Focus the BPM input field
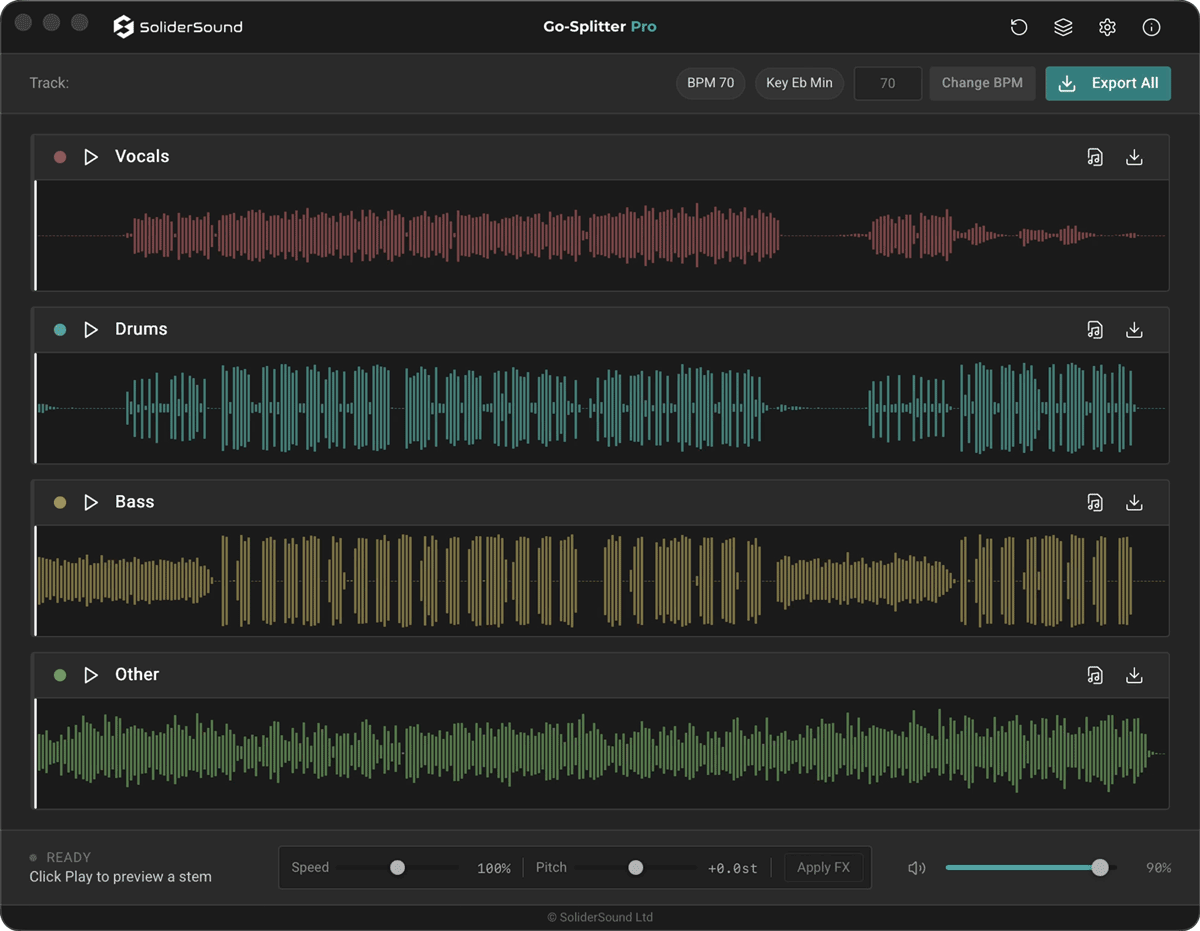The width and height of the screenshot is (1200, 931). point(888,83)
